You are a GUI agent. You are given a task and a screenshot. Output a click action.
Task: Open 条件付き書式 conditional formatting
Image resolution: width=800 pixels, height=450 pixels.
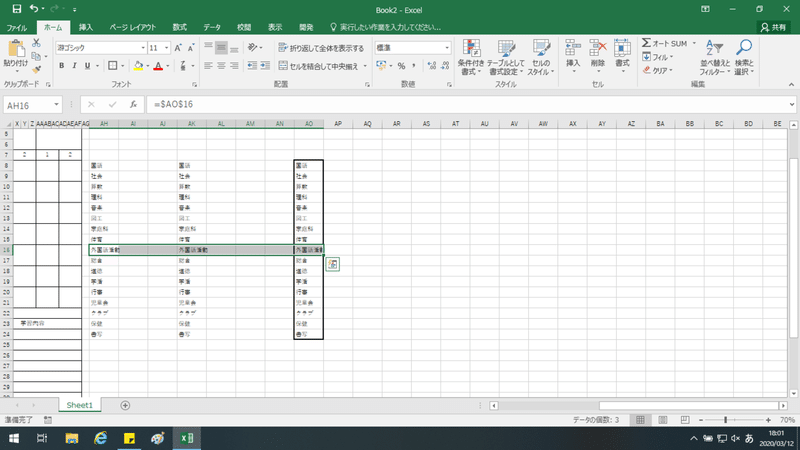[x=470, y=58]
